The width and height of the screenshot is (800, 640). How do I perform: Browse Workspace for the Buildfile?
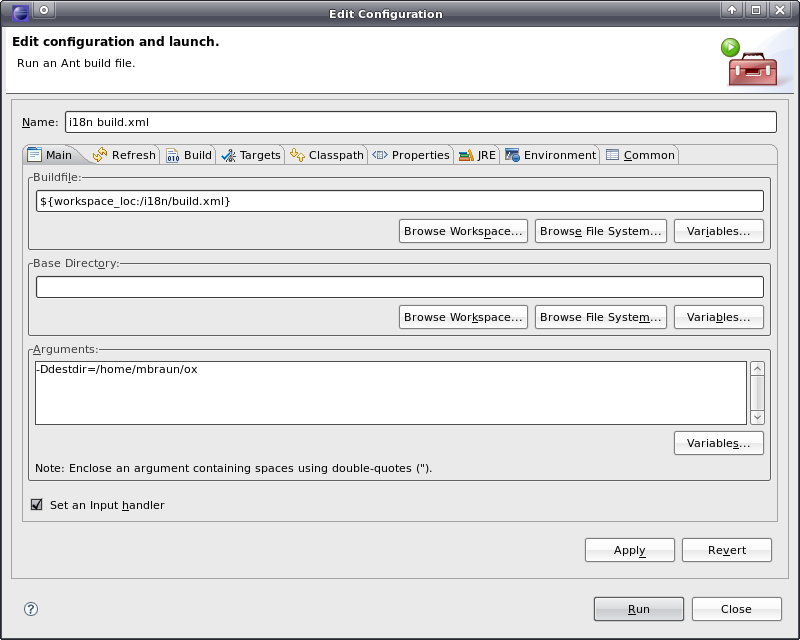pos(463,231)
